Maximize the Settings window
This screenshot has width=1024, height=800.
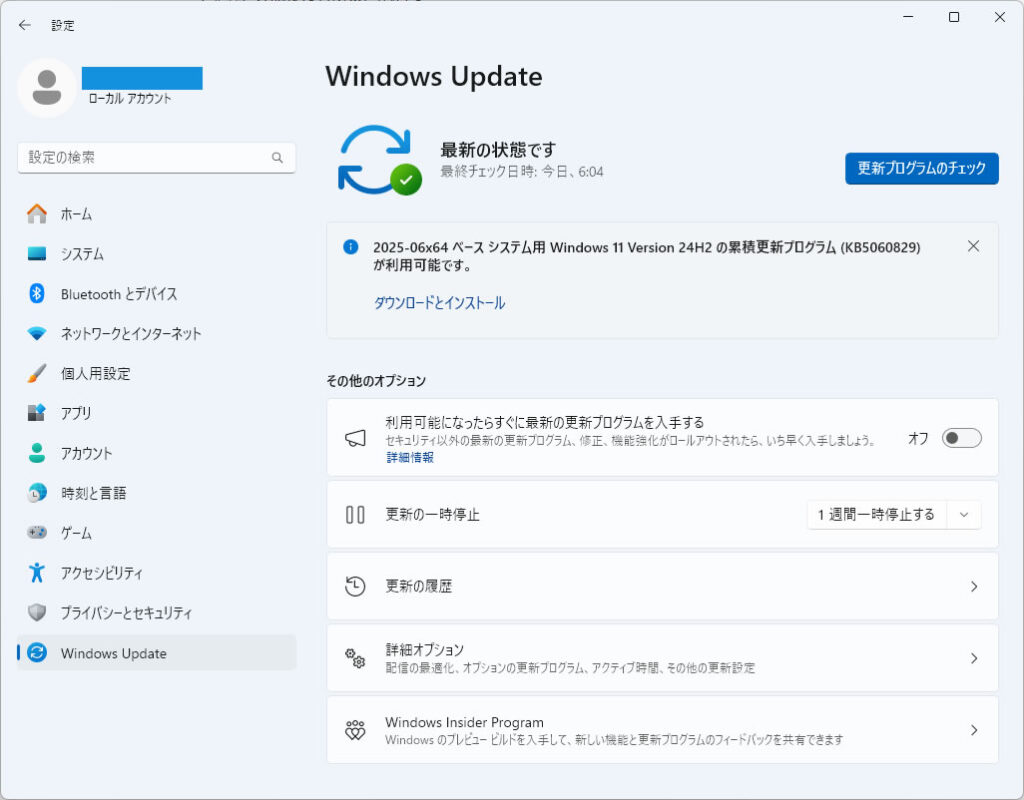click(954, 18)
